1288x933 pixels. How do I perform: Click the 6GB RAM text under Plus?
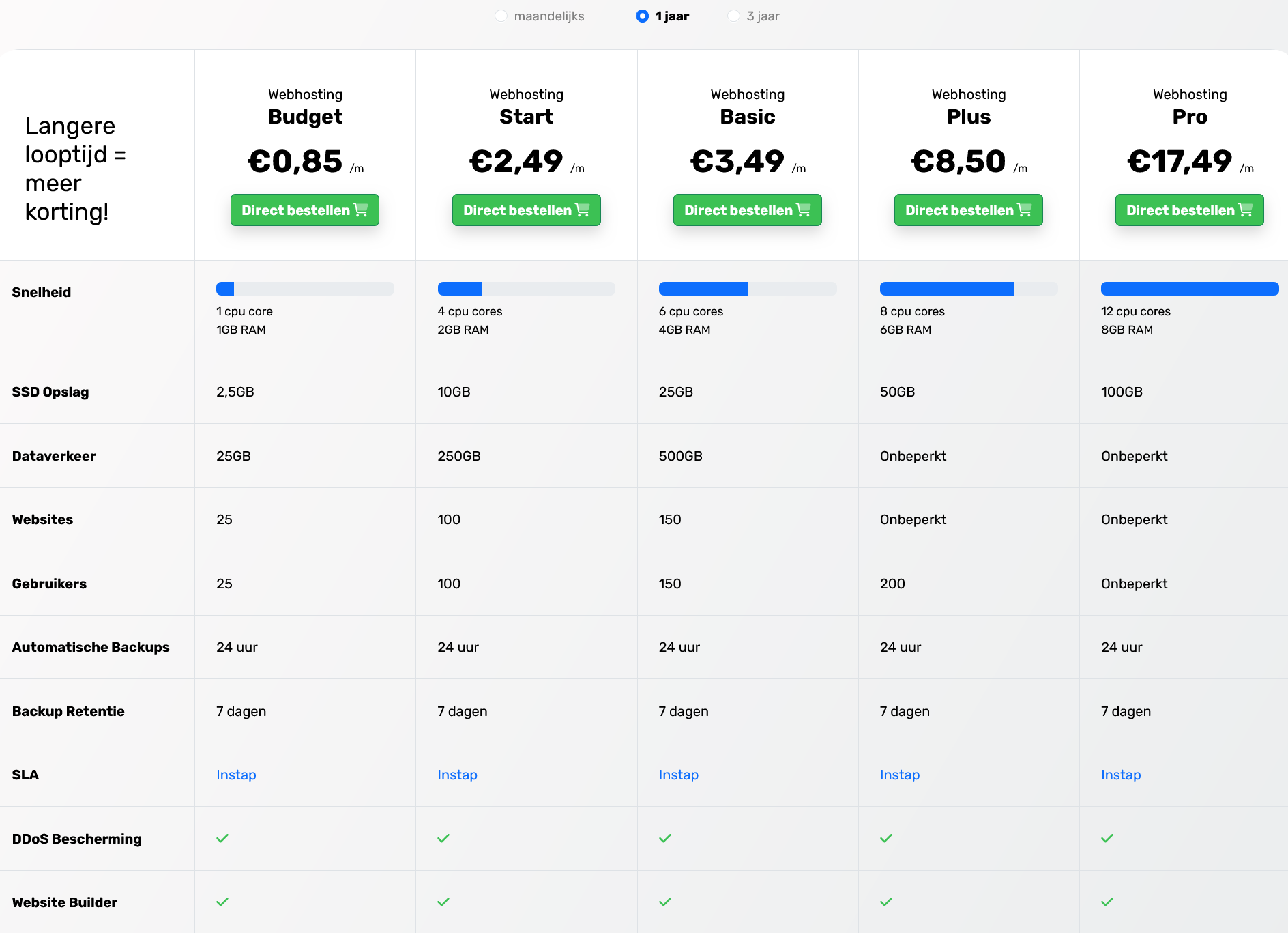[905, 330]
